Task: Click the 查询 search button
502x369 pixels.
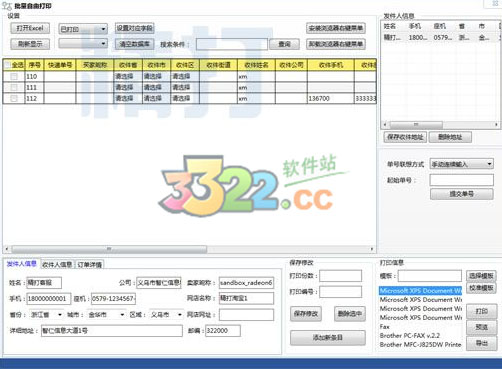Action: click(x=284, y=44)
